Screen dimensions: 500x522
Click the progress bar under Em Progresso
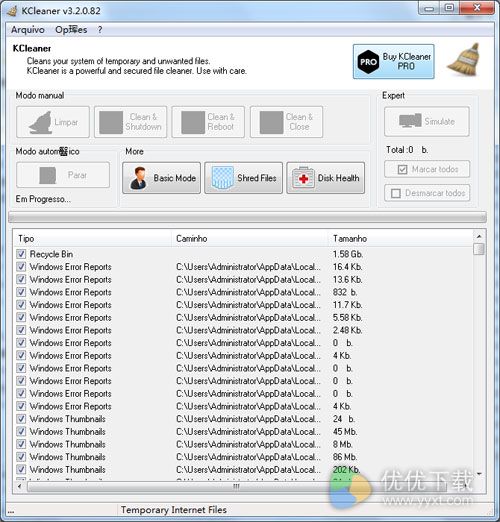247,218
